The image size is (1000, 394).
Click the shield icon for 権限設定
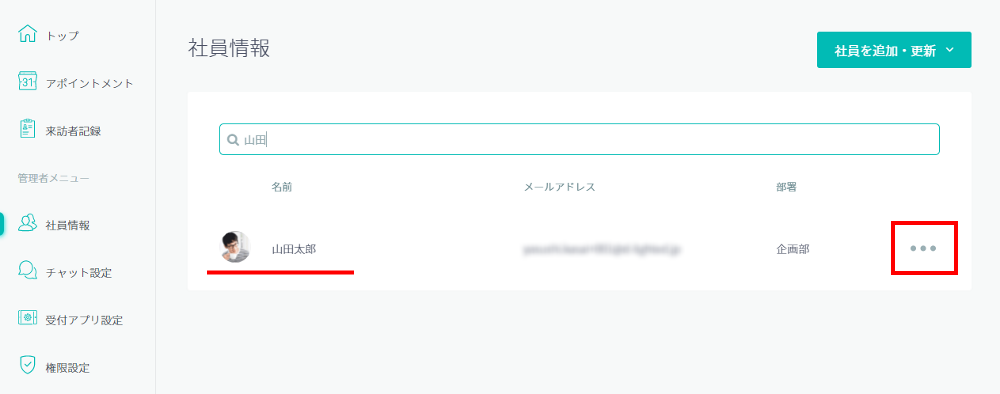point(27,365)
